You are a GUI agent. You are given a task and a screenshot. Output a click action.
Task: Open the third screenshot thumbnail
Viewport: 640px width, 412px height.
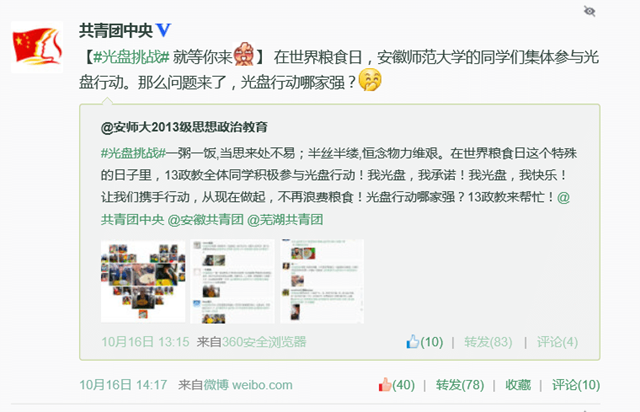click(x=322, y=281)
